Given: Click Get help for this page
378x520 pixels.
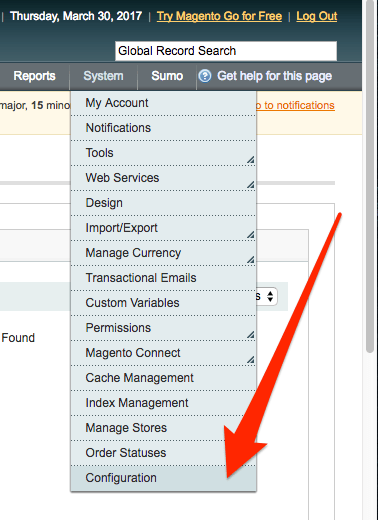Looking at the screenshot, I should [x=274, y=76].
